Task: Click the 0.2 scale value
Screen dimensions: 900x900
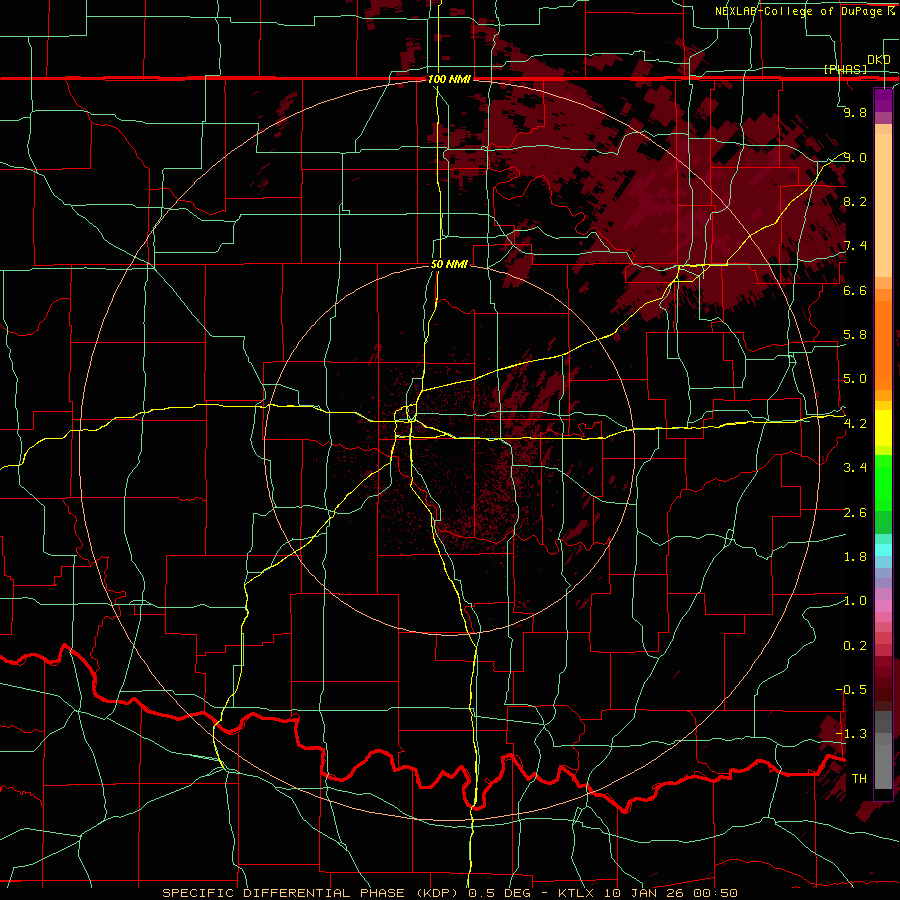Action: point(855,646)
